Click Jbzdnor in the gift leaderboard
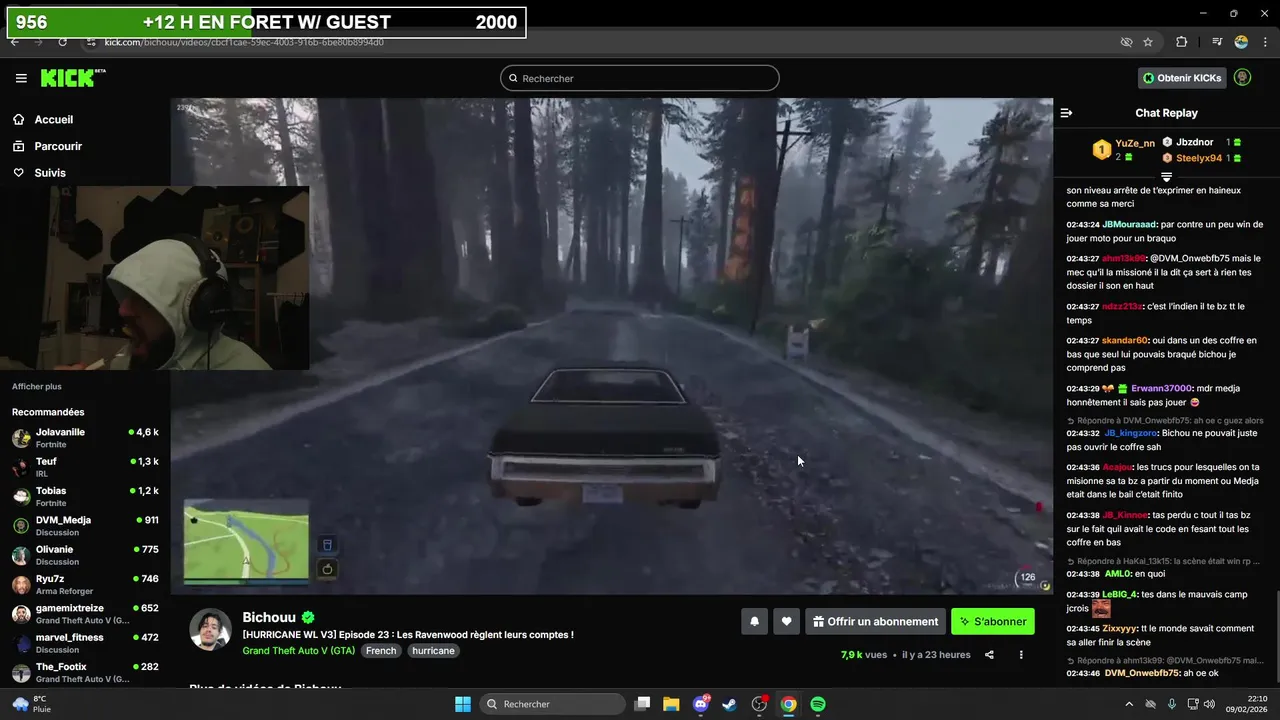Screen dimensions: 1280x720 [x=1194, y=142]
